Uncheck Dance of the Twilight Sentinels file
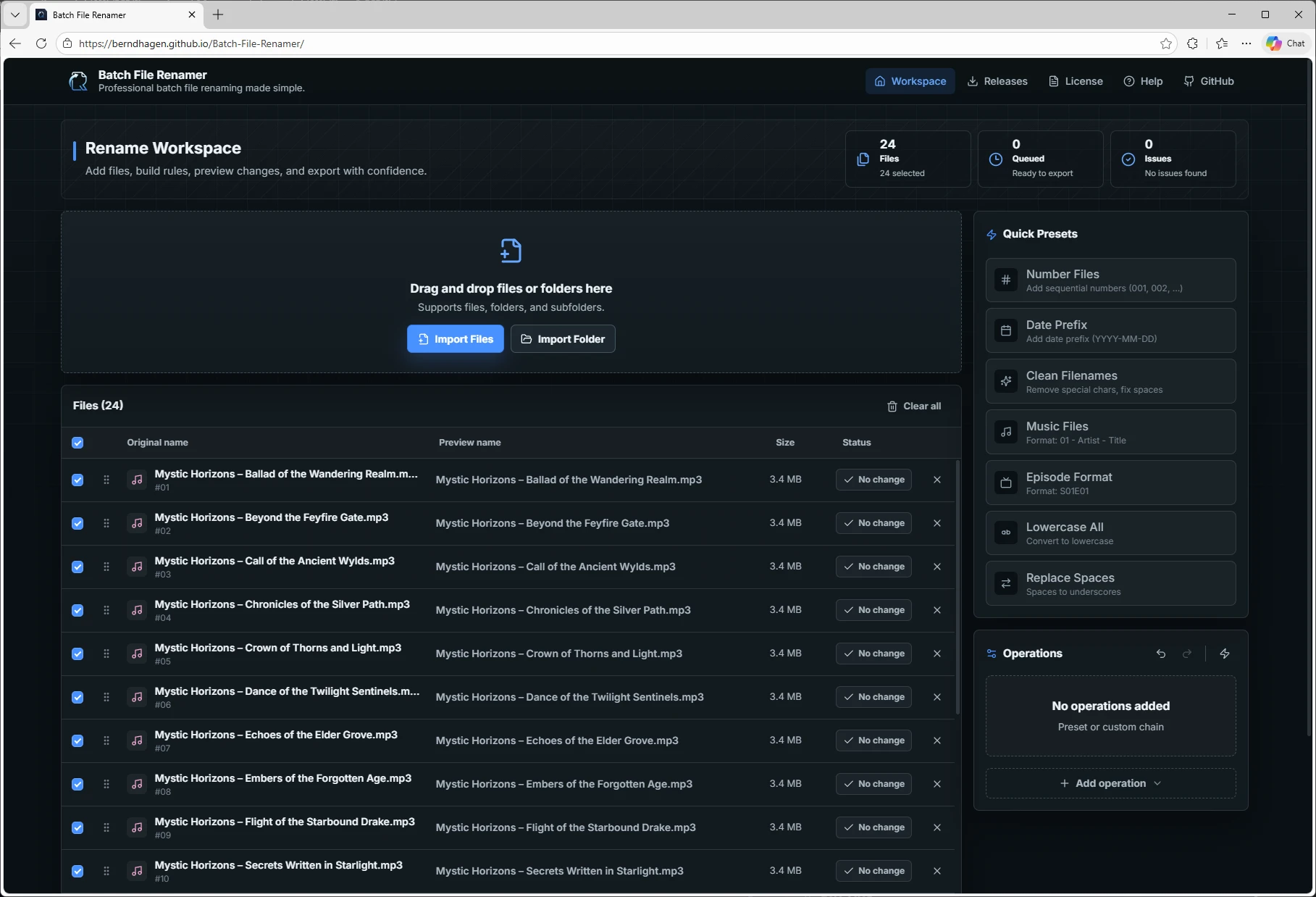The image size is (1316, 897). pos(77,697)
